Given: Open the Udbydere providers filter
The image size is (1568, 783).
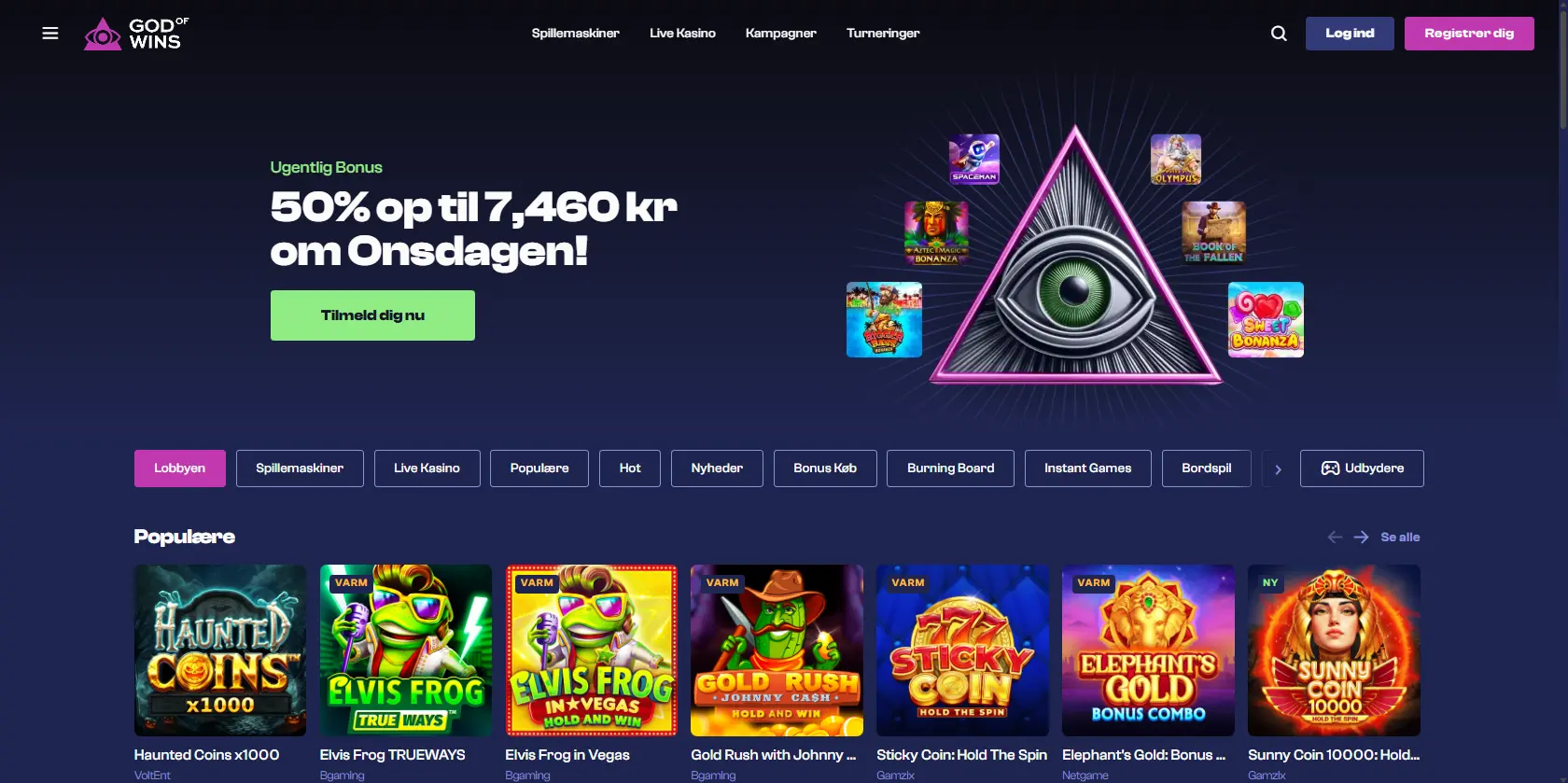Looking at the screenshot, I should tap(1362, 468).
